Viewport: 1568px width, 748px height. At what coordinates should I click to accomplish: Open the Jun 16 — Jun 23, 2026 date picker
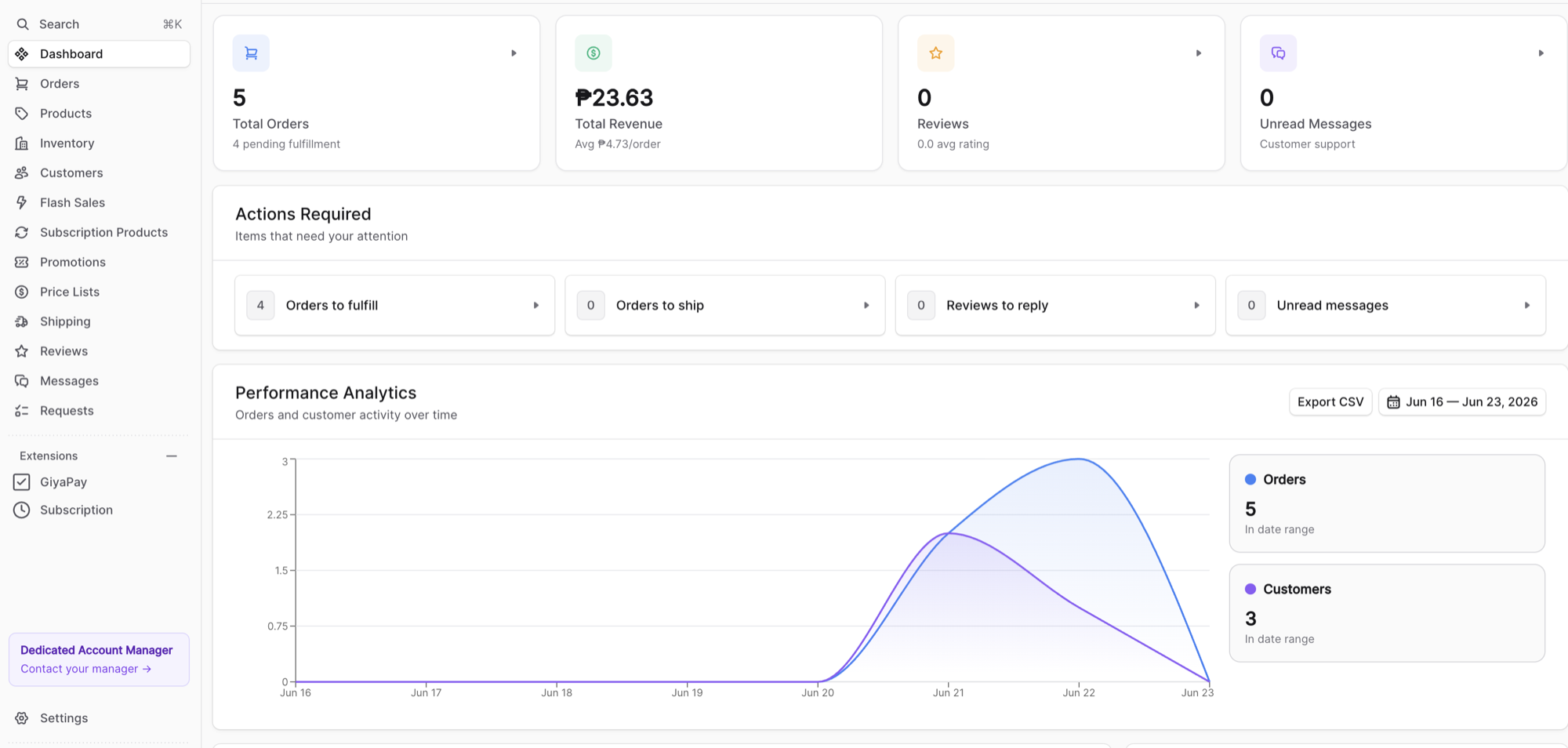pos(1462,402)
